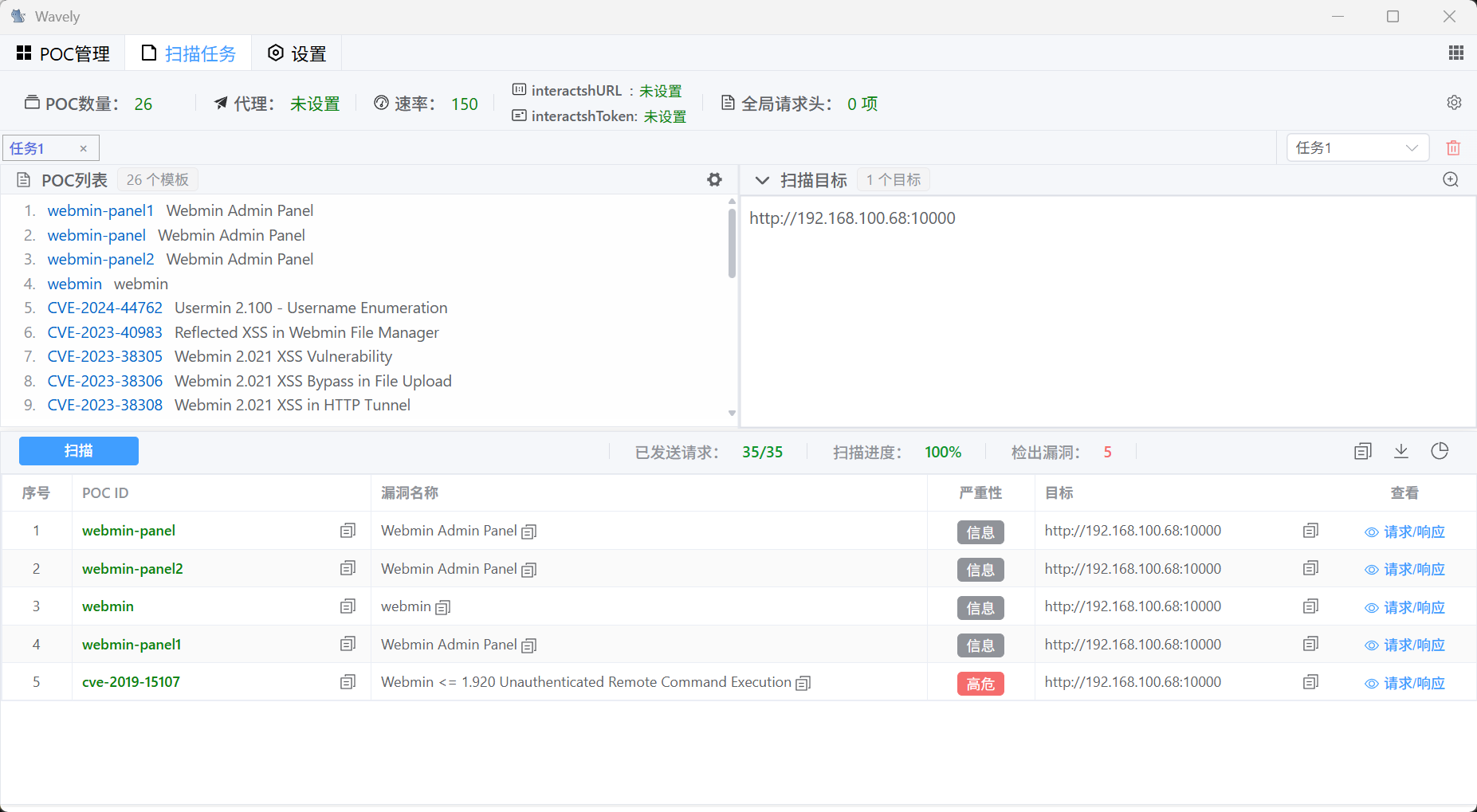Viewport: 1477px width, 812px height.
Task: Copy POC ID of webmin-panel2 result row
Action: [348, 568]
